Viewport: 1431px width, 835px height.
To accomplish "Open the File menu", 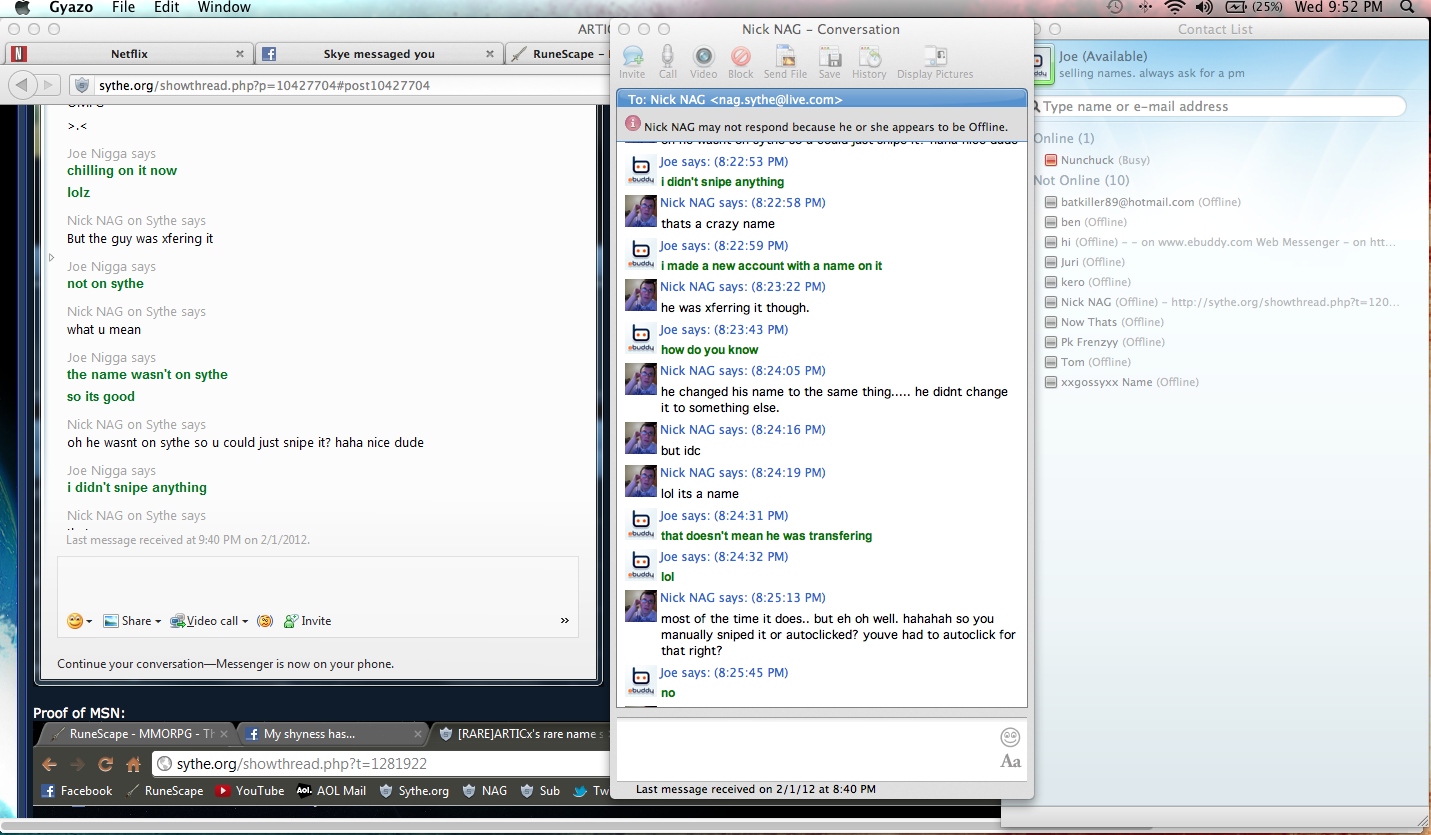I will pos(123,8).
